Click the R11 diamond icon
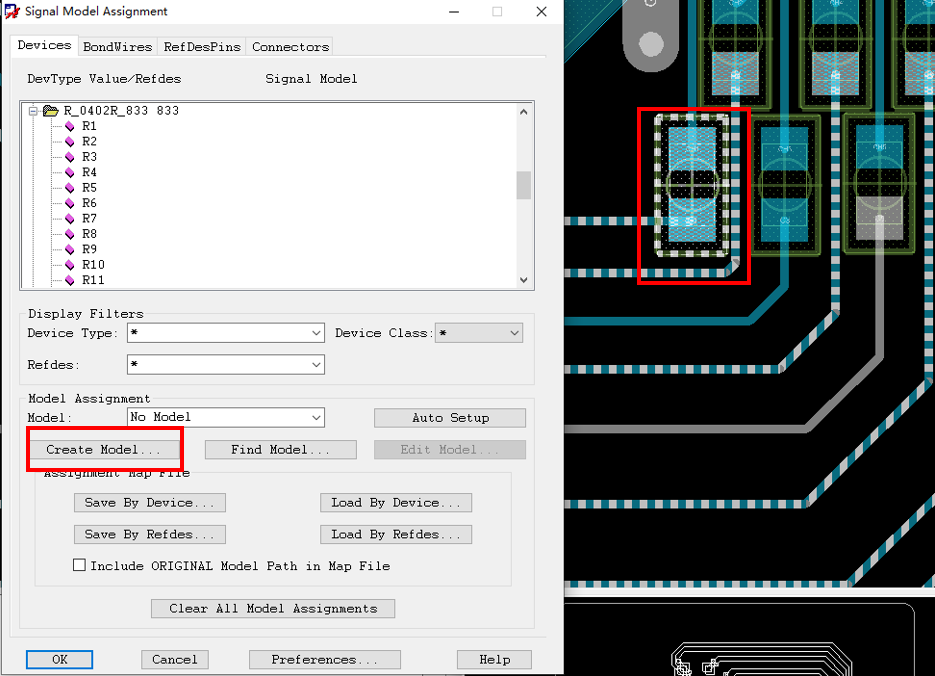 [70, 281]
